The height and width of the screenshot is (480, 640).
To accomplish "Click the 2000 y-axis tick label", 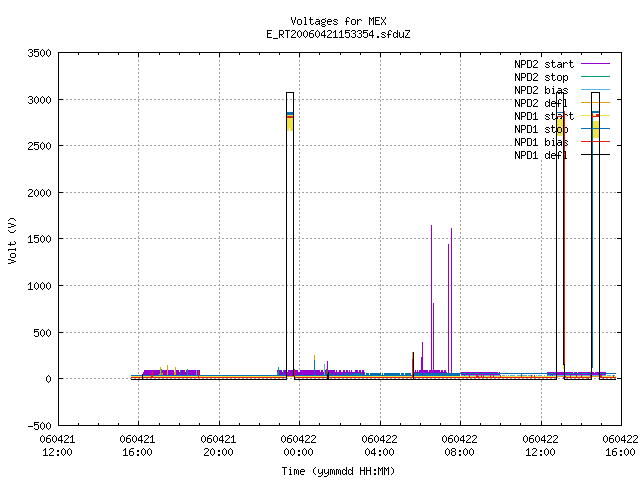I will pos(40,193).
